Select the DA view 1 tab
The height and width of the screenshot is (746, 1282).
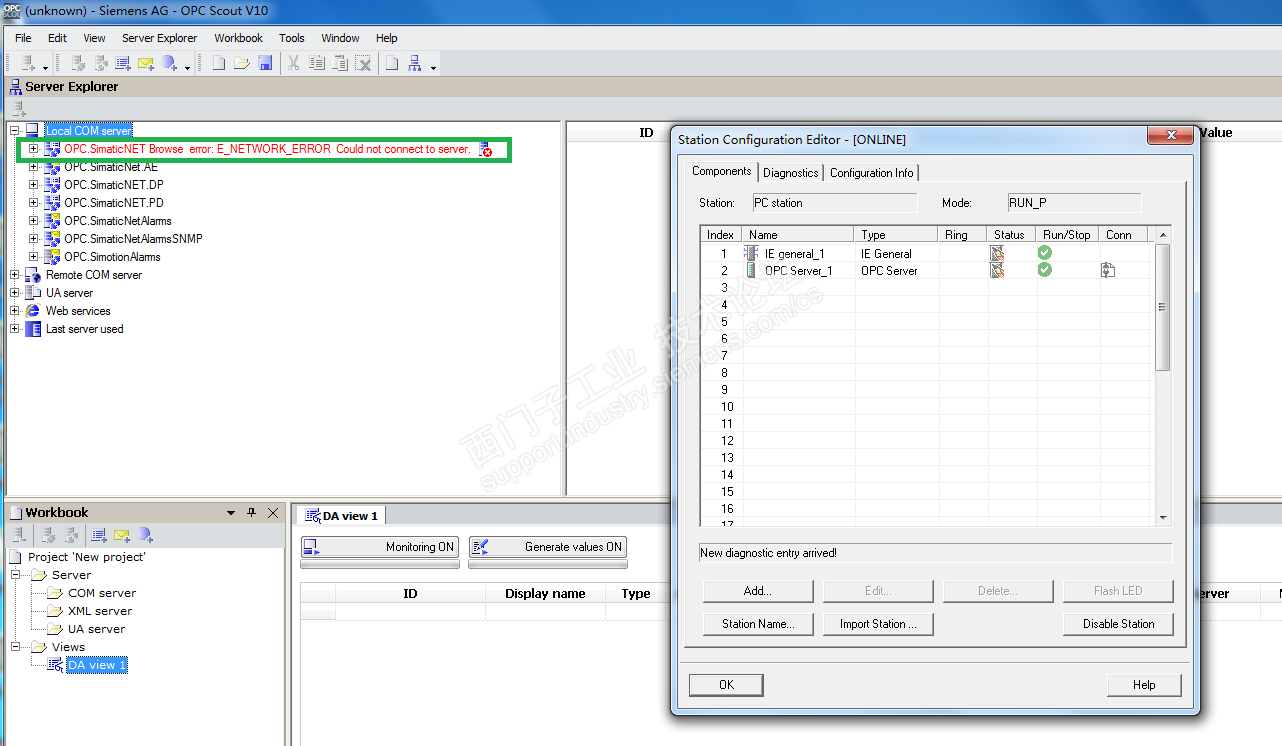(342, 516)
